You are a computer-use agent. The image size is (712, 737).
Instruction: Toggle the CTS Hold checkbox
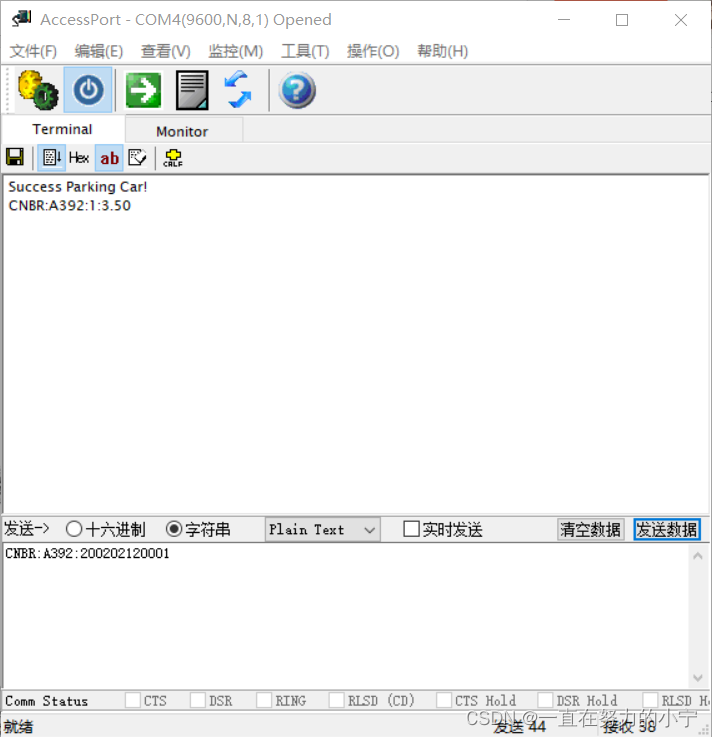point(444,700)
